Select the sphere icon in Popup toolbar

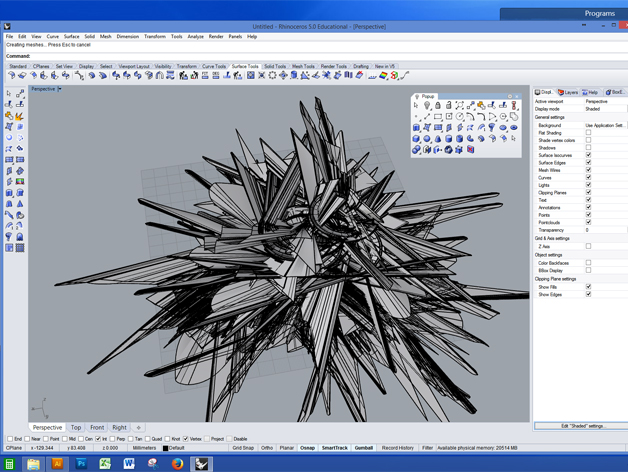(427, 139)
